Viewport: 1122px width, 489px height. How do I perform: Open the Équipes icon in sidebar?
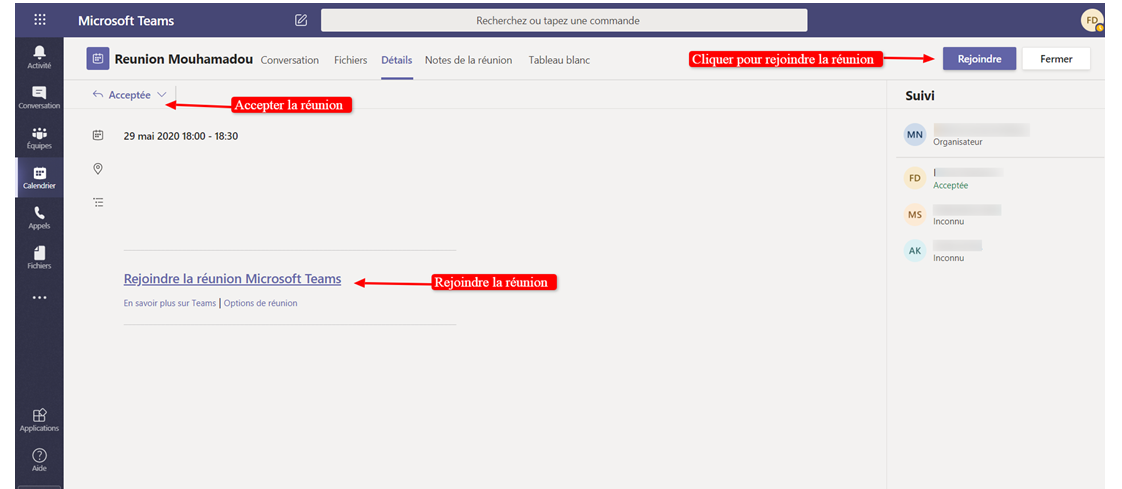(40, 137)
